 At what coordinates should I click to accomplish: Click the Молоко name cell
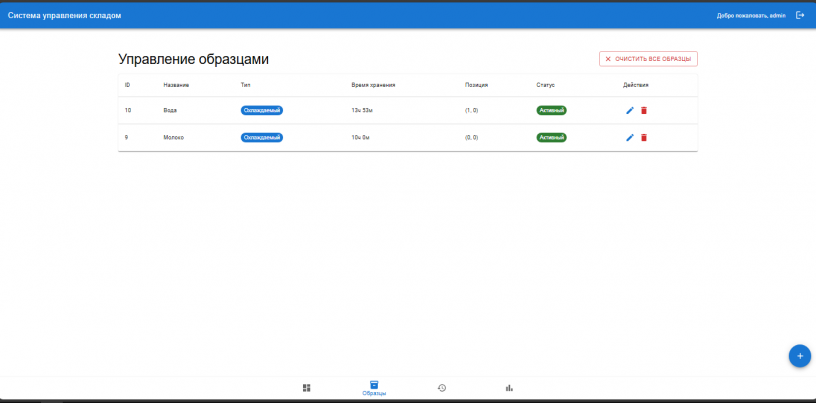tap(173, 137)
